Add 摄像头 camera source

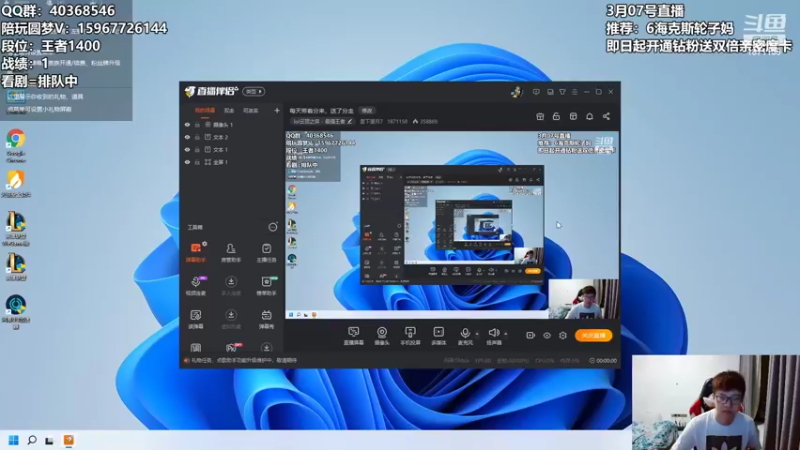382,336
